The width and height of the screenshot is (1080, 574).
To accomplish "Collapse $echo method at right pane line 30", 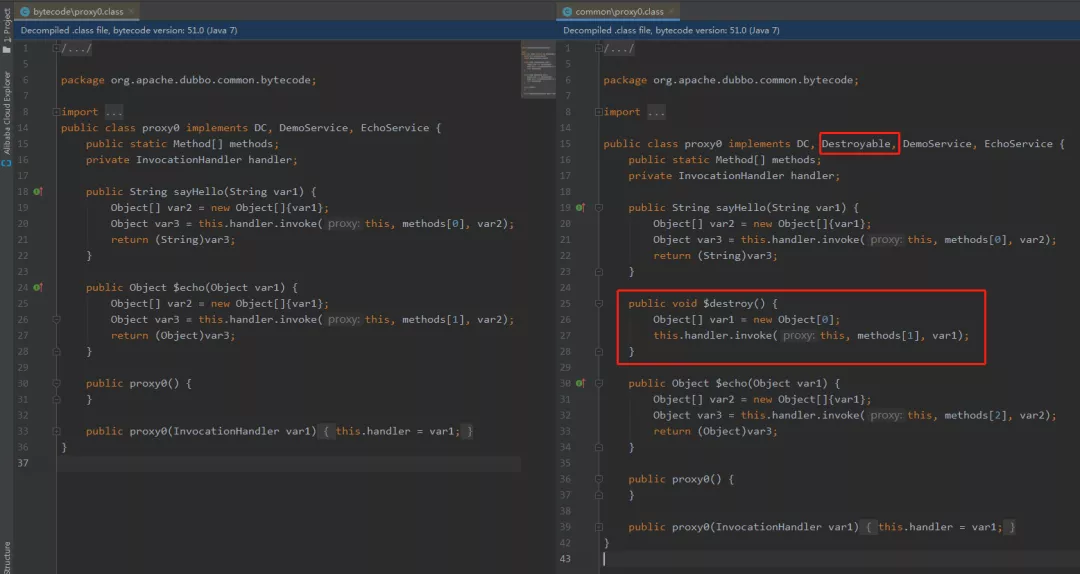I will 599,383.
